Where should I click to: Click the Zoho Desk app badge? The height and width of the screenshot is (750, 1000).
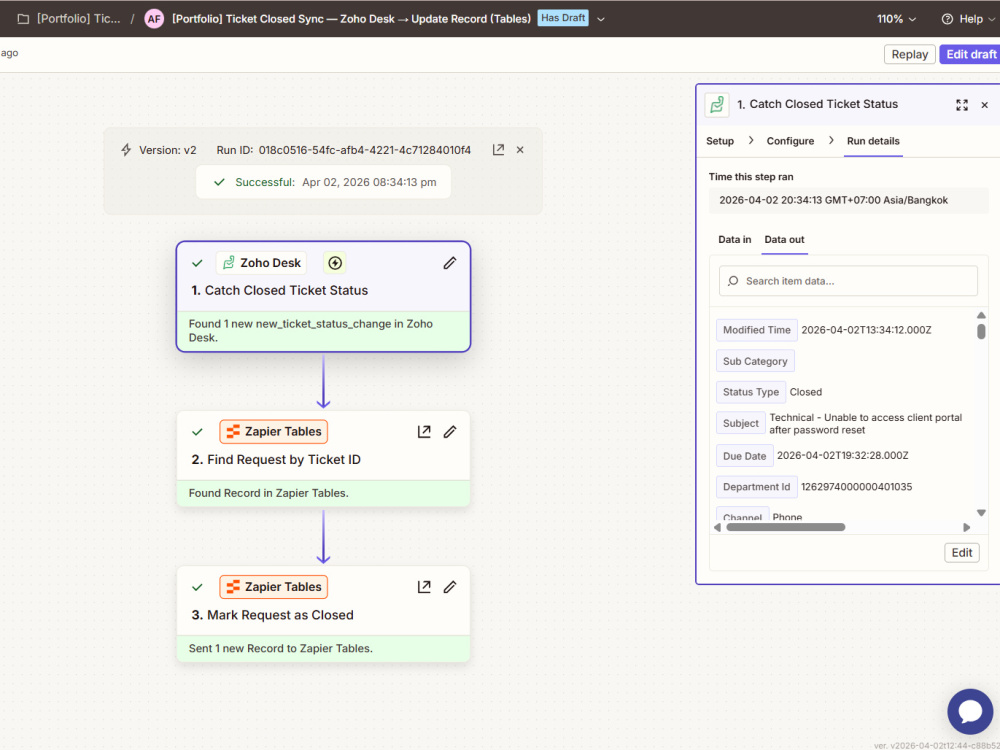coord(261,263)
